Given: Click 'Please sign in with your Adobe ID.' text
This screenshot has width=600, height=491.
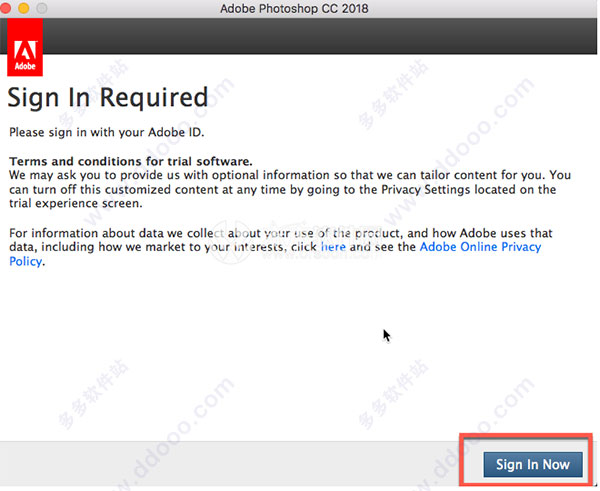Looking at the screenshot, I should [x=107, y=132].
